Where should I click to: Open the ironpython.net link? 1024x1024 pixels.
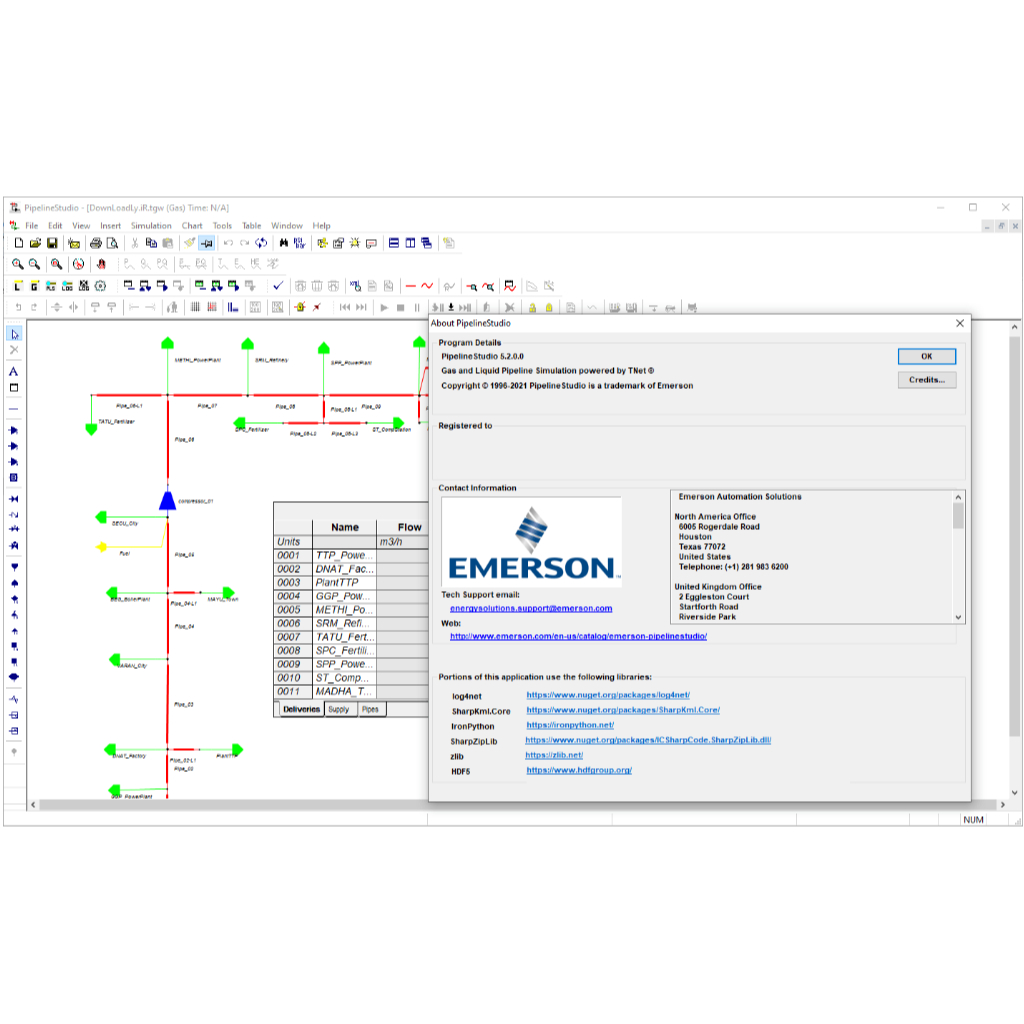[x=570, y=725]
